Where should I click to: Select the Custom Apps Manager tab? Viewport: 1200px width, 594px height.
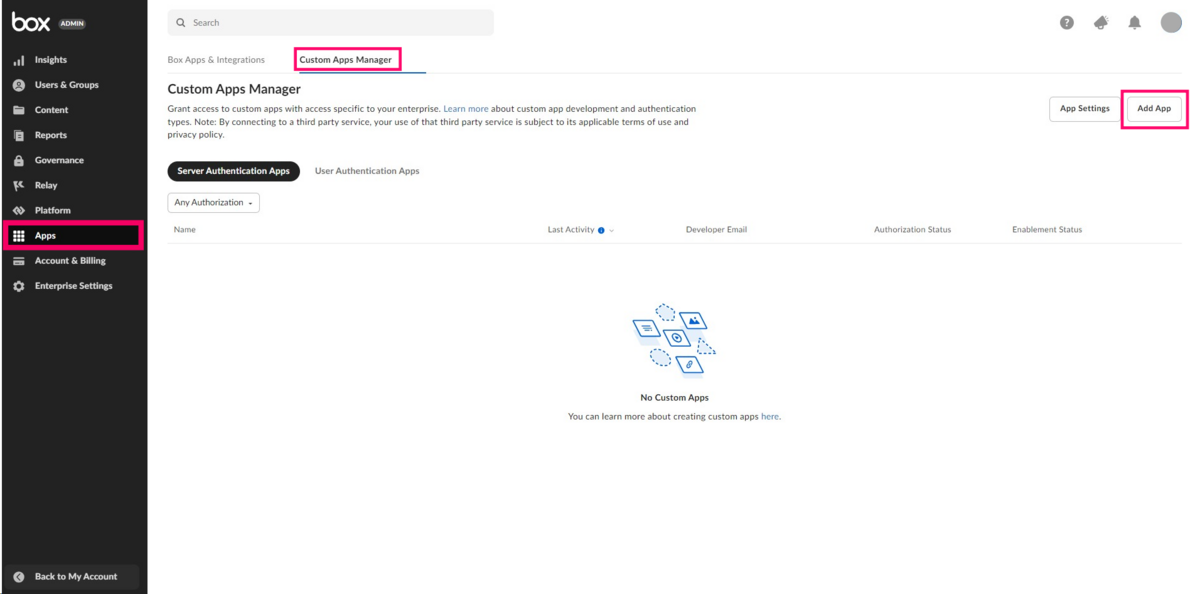pos(346,60)
